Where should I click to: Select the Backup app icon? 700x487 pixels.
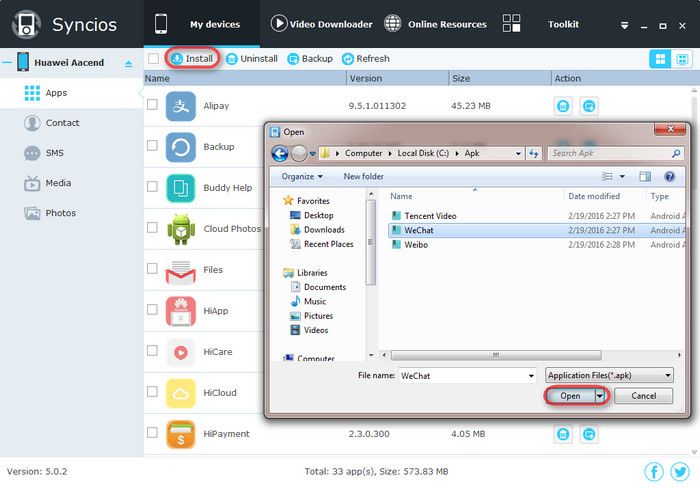click(180, 147)
